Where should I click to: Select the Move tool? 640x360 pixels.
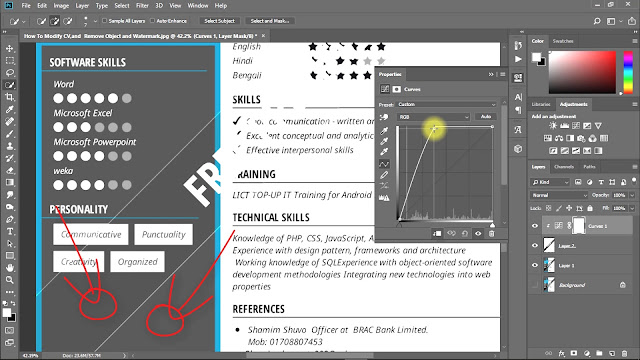(10, 49)
